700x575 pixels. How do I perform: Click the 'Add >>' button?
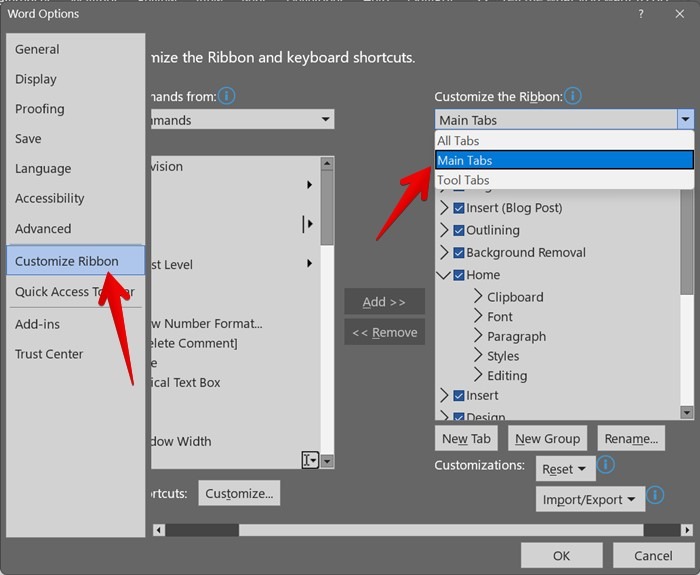pyautogui.click(x=384, y=301)
